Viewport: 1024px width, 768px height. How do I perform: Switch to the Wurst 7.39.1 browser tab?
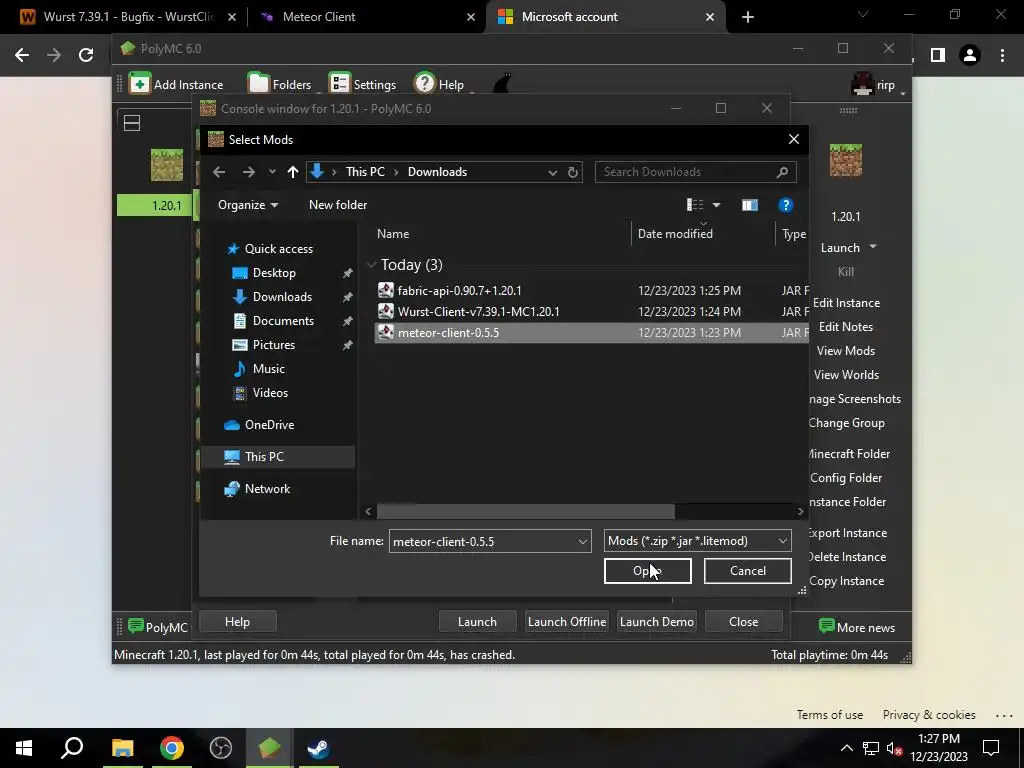tap(128, 17)
